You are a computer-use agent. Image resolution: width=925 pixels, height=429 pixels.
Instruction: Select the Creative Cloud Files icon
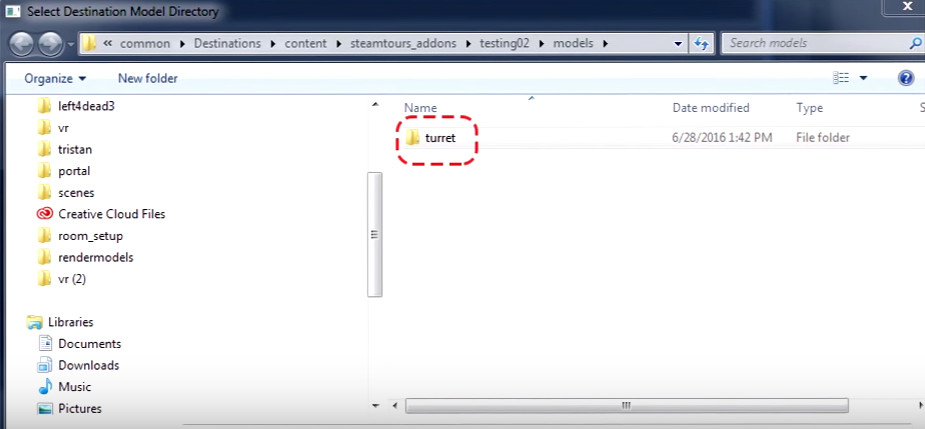click(x=44, y=214)
